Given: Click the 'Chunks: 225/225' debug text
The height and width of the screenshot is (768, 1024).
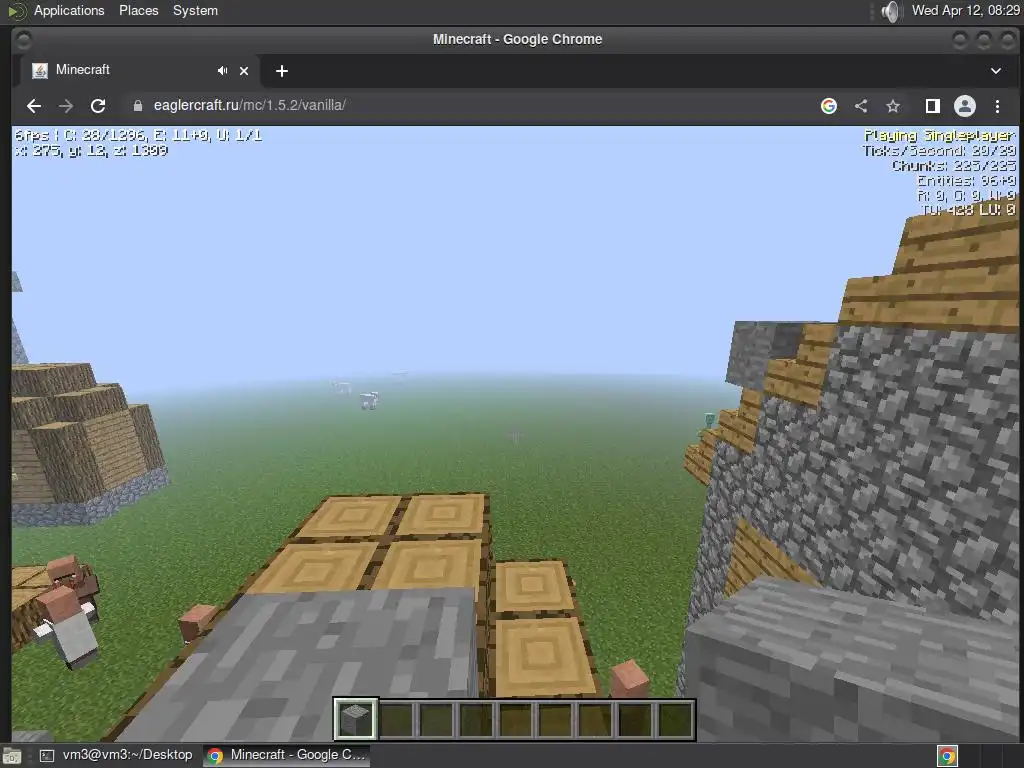Looking at the screenshot, I should coord(953,165).
